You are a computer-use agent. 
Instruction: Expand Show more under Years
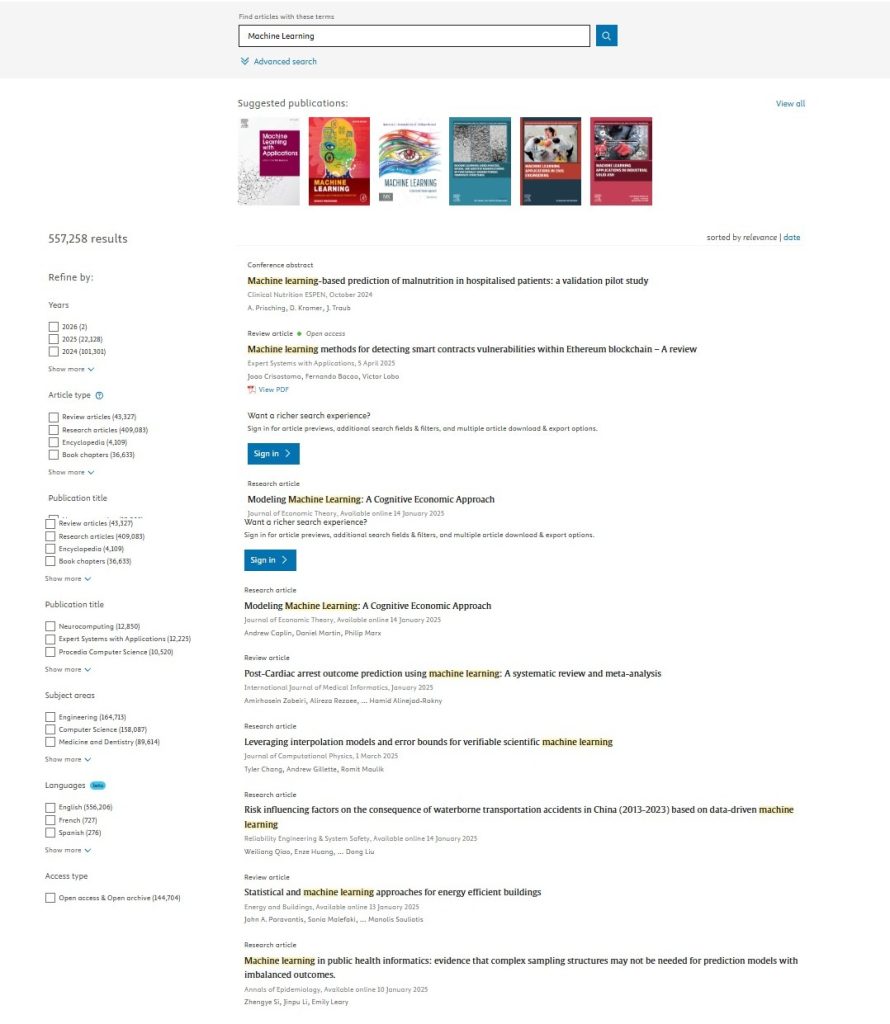[71, 369]
